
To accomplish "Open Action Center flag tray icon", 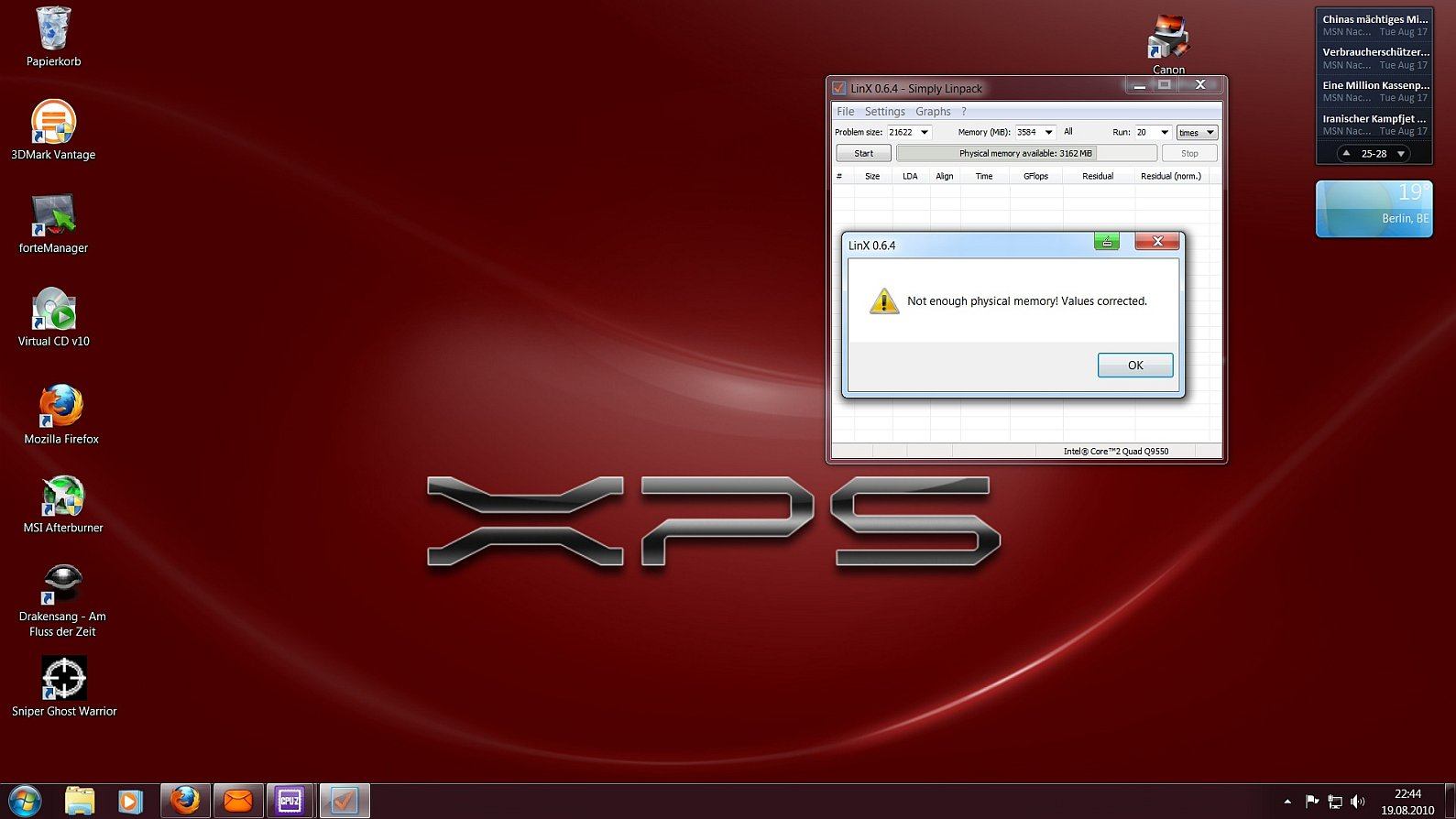I will 1311,802.
